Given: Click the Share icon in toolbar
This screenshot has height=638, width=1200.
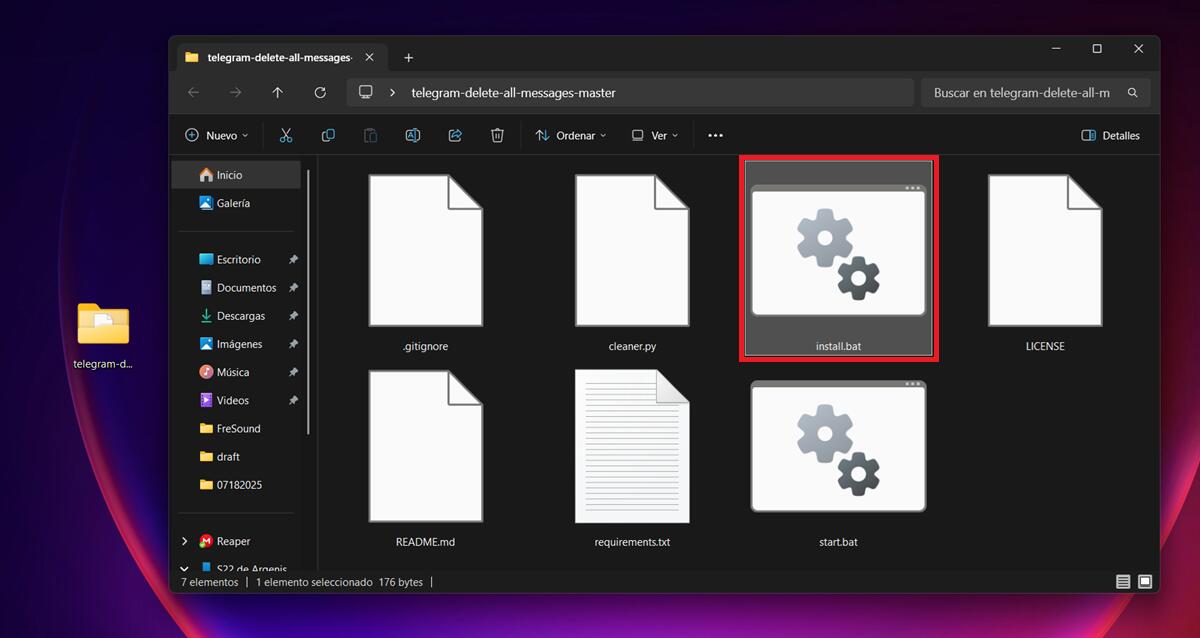Looking at the screenshot, I should coord(455,135).
